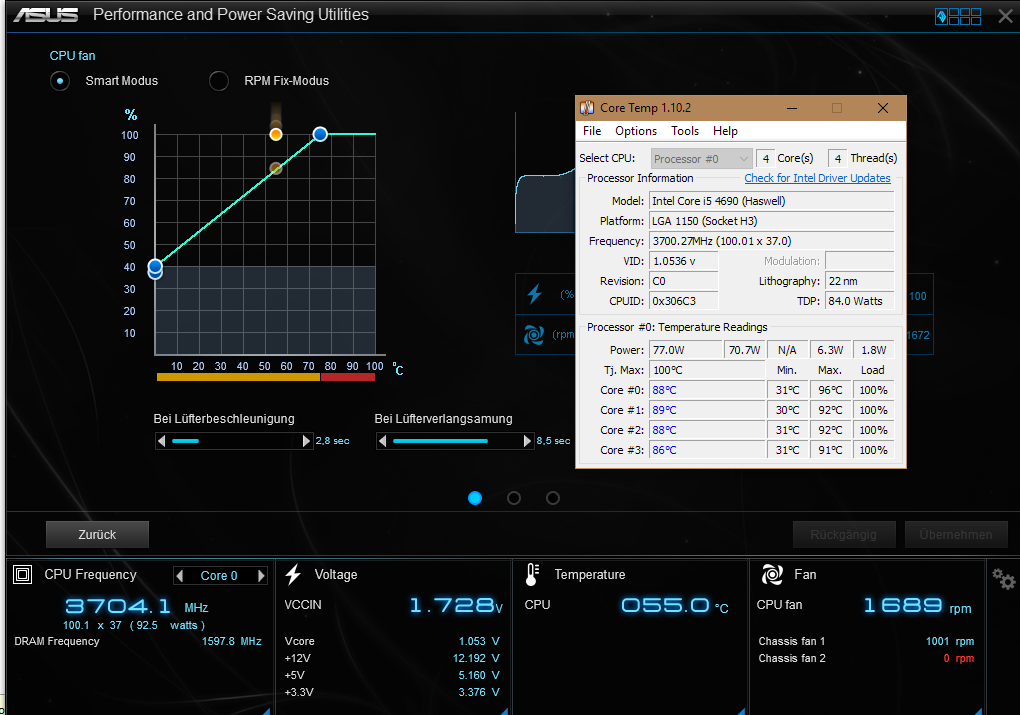Screen dimensions: 1020x715
Task: Click the Model field Intel Core i5 4690
Action: point(772,201)
